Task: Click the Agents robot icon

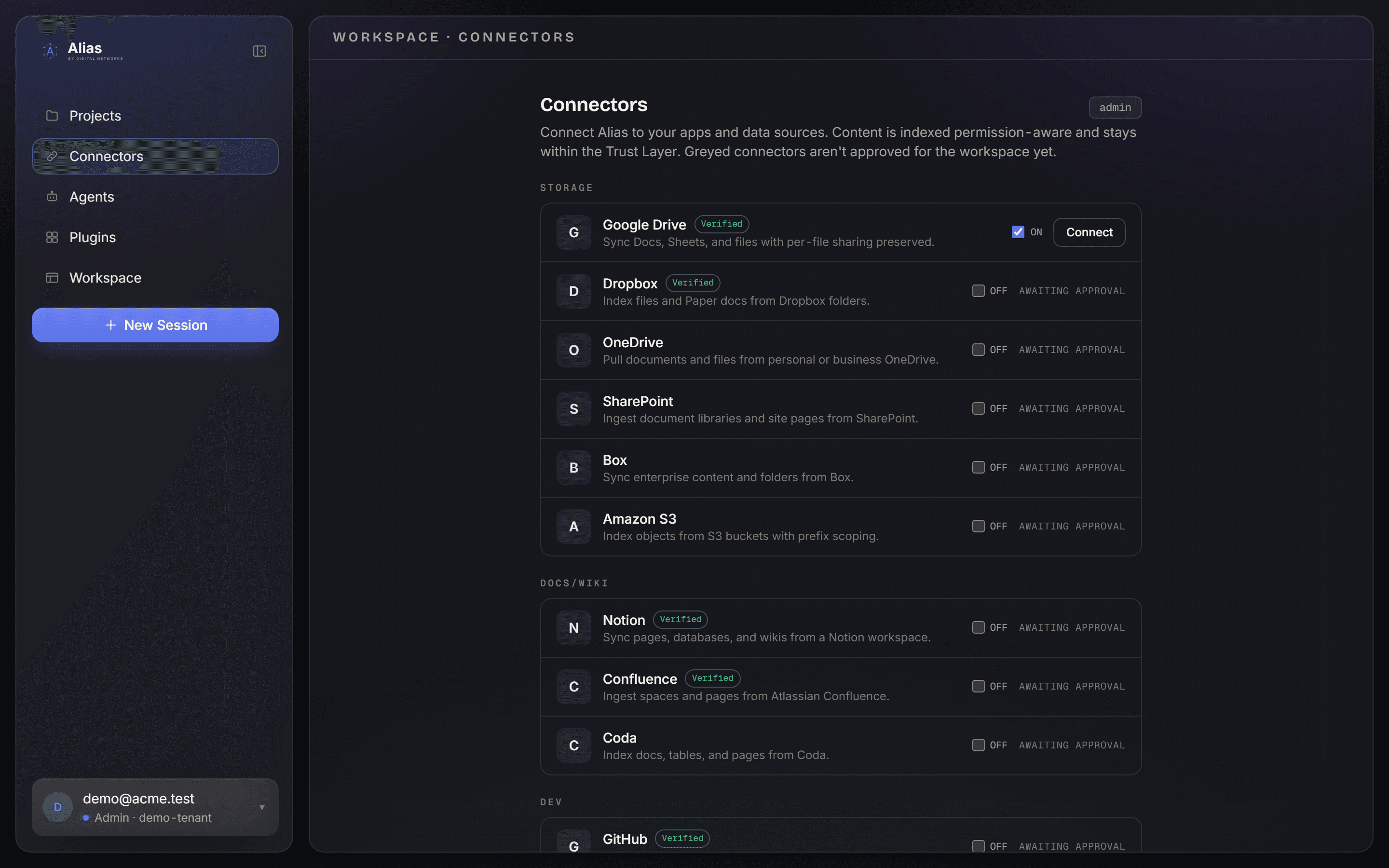Action: click(x=52, y=196)
